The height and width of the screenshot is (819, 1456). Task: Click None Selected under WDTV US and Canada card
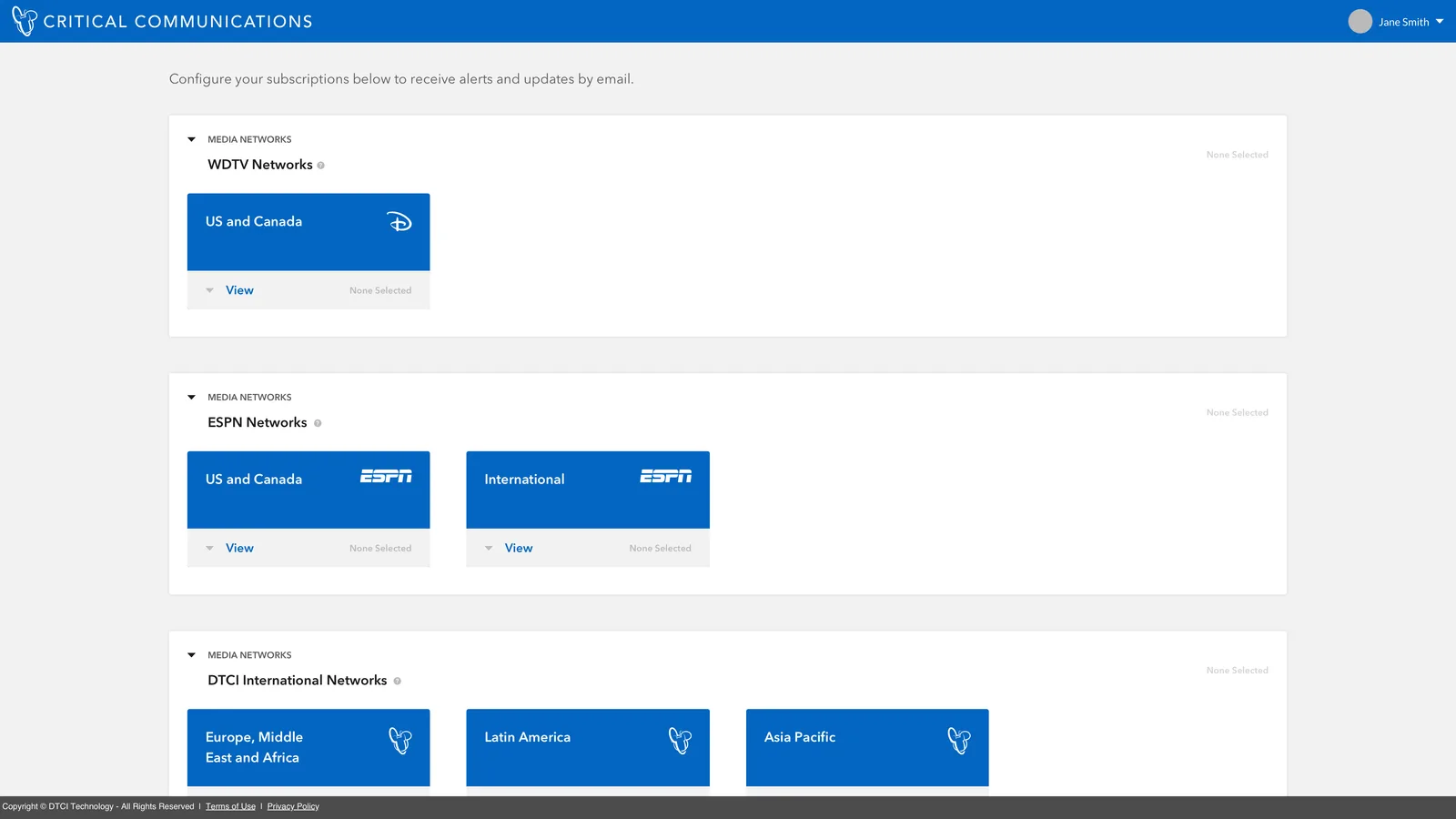click(380, 290)
